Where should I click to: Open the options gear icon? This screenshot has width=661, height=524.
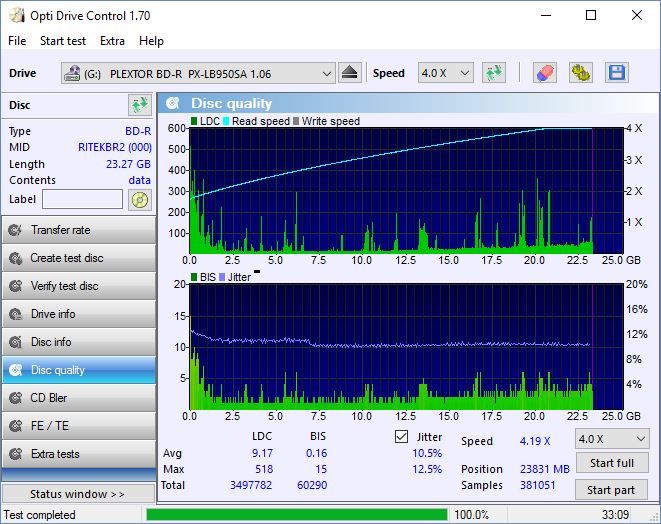581,73
